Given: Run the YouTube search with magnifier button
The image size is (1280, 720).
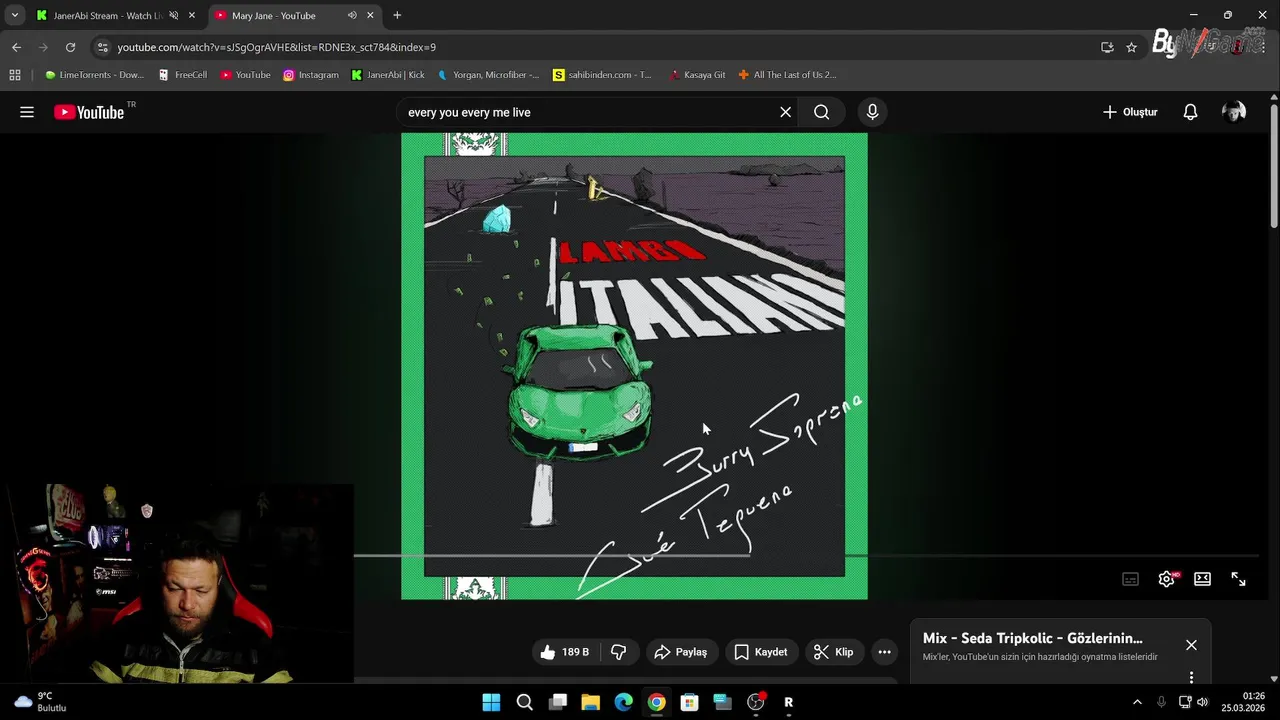Looking at the screenshot, I should (x=821, y=112).
